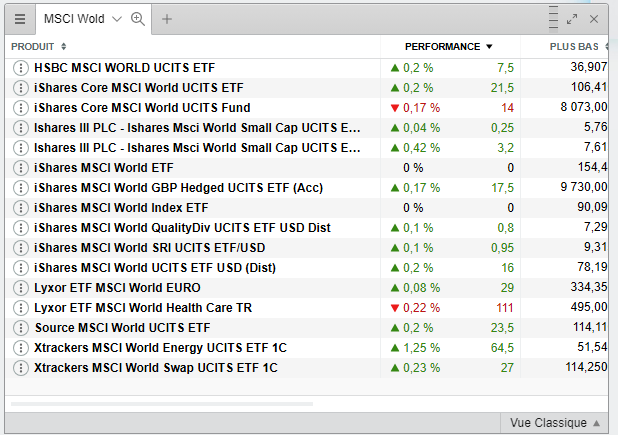The width and height of the screenshot is (618, 435).
Task: Open options for iShares MSCI World GBP Hedged
Action: (20, 188)
